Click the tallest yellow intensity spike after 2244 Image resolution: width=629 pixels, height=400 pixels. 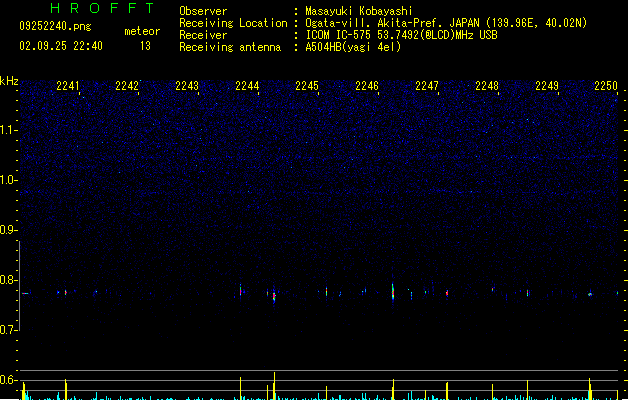pyautogui.click(x=274, y=386)
